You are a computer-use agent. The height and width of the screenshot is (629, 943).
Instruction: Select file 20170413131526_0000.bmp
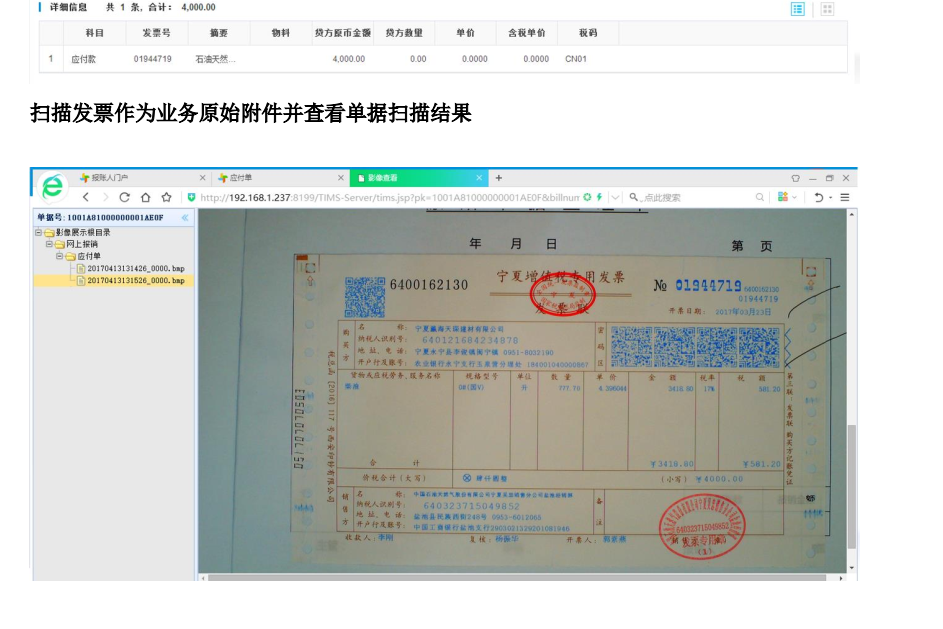[x=135, y=281]
